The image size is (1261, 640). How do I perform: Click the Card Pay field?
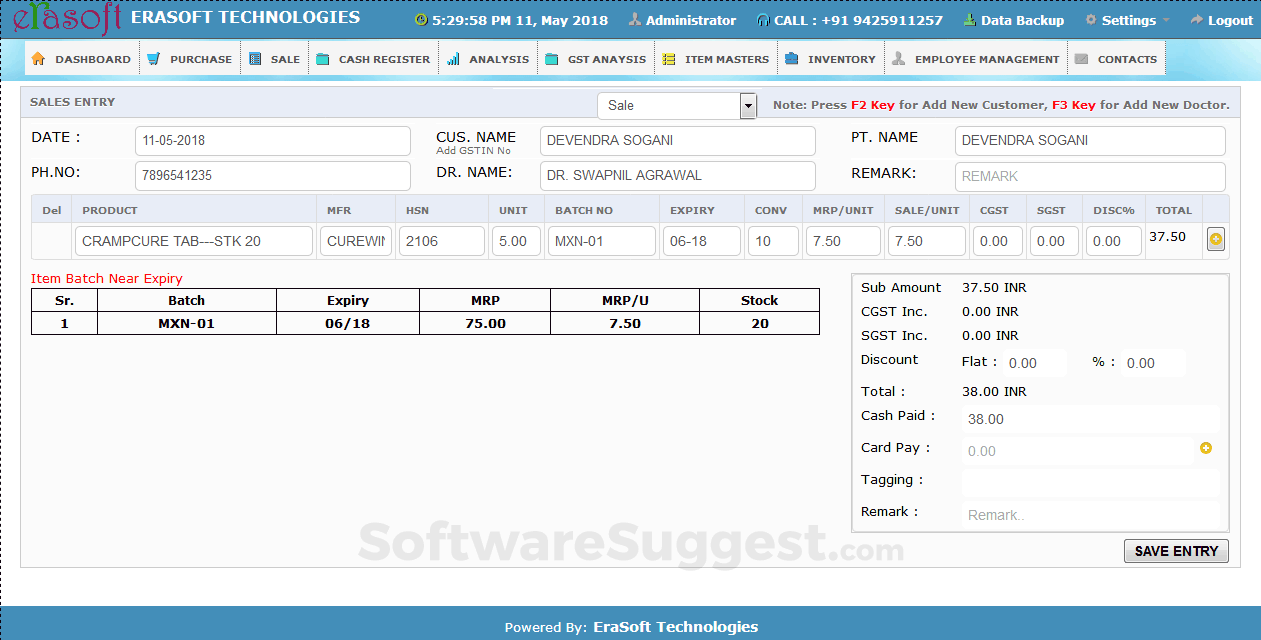(1078, 451)
